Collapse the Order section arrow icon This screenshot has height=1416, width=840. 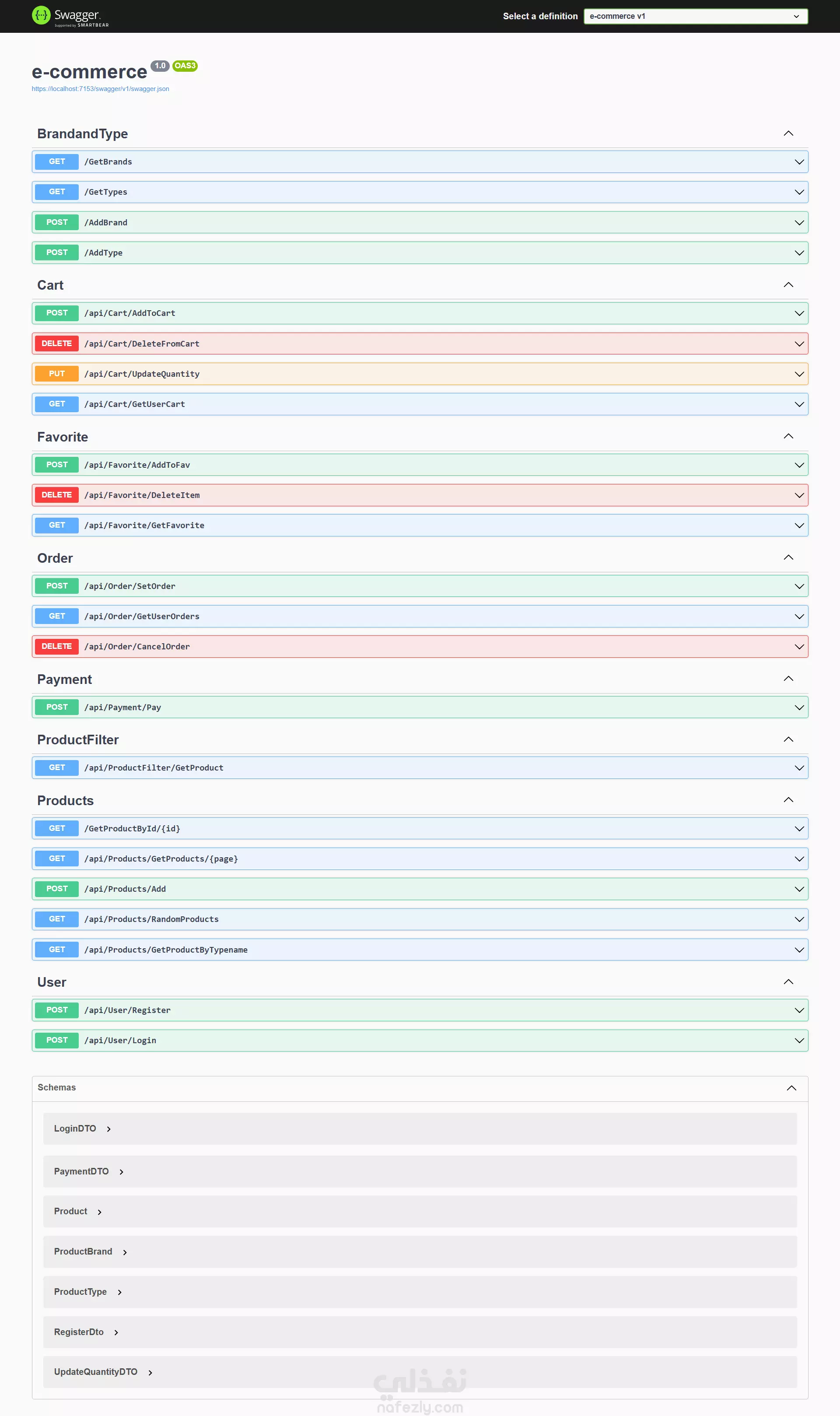788,557
